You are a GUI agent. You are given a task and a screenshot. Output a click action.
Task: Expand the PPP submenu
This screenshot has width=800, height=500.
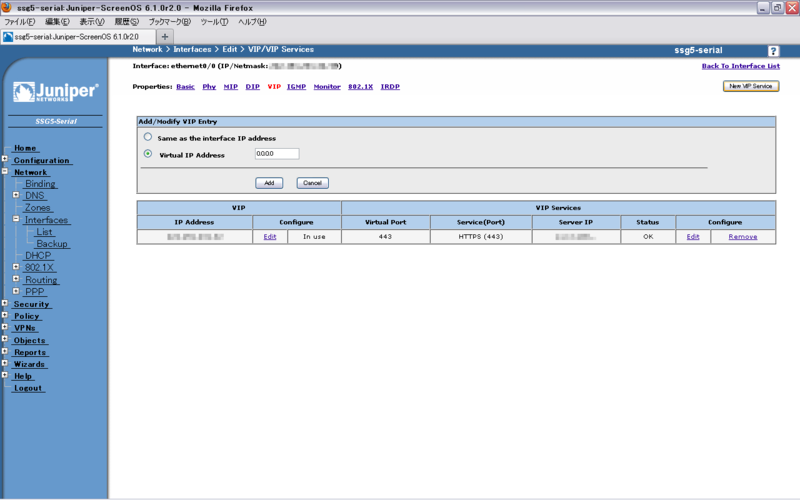coord(16,291)
